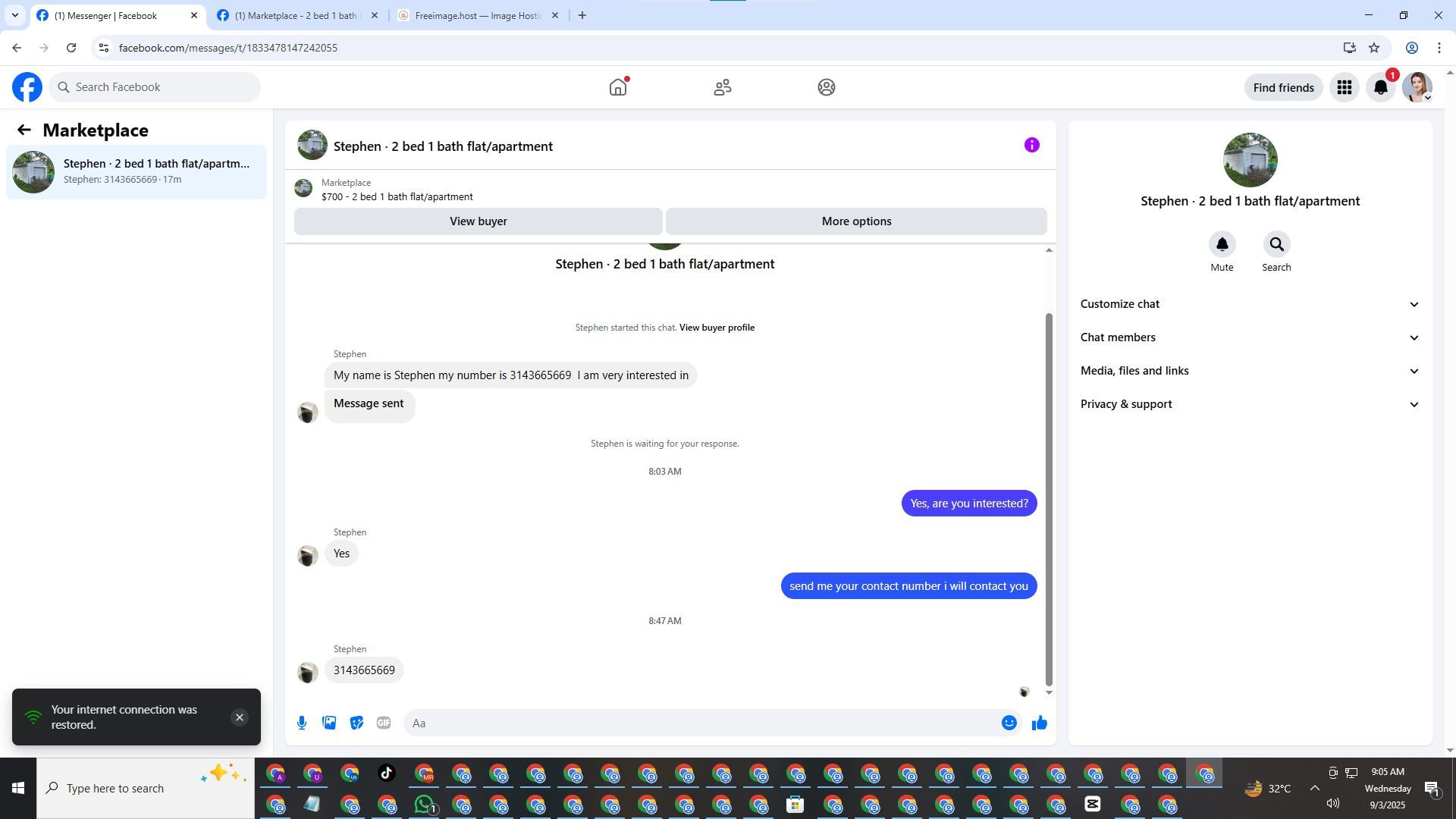Screen dimensions: 1456x819
Task: Open the Windows notification center icon
Action: pos(1432,789)
